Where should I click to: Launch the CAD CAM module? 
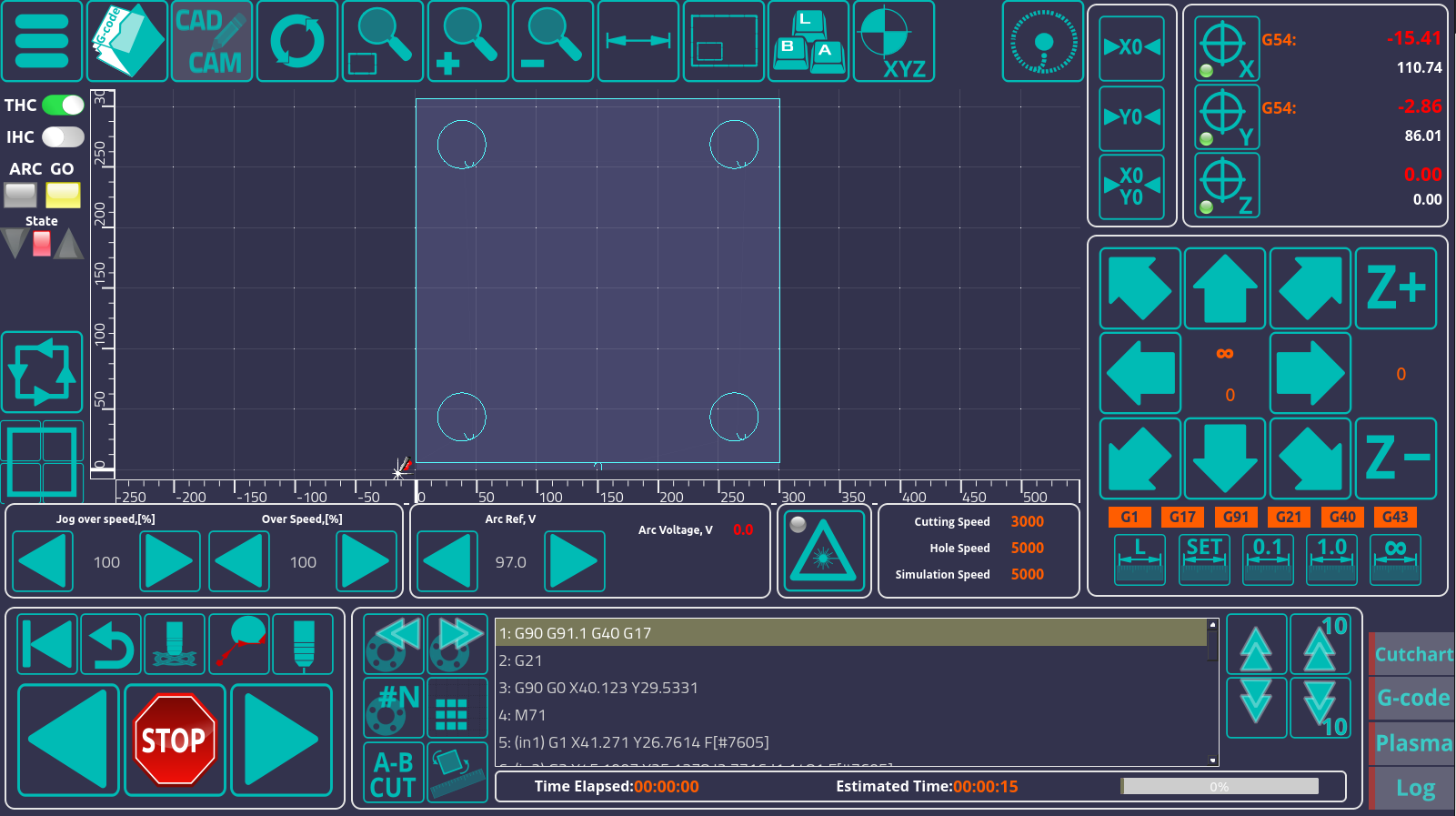click(211, 42)
